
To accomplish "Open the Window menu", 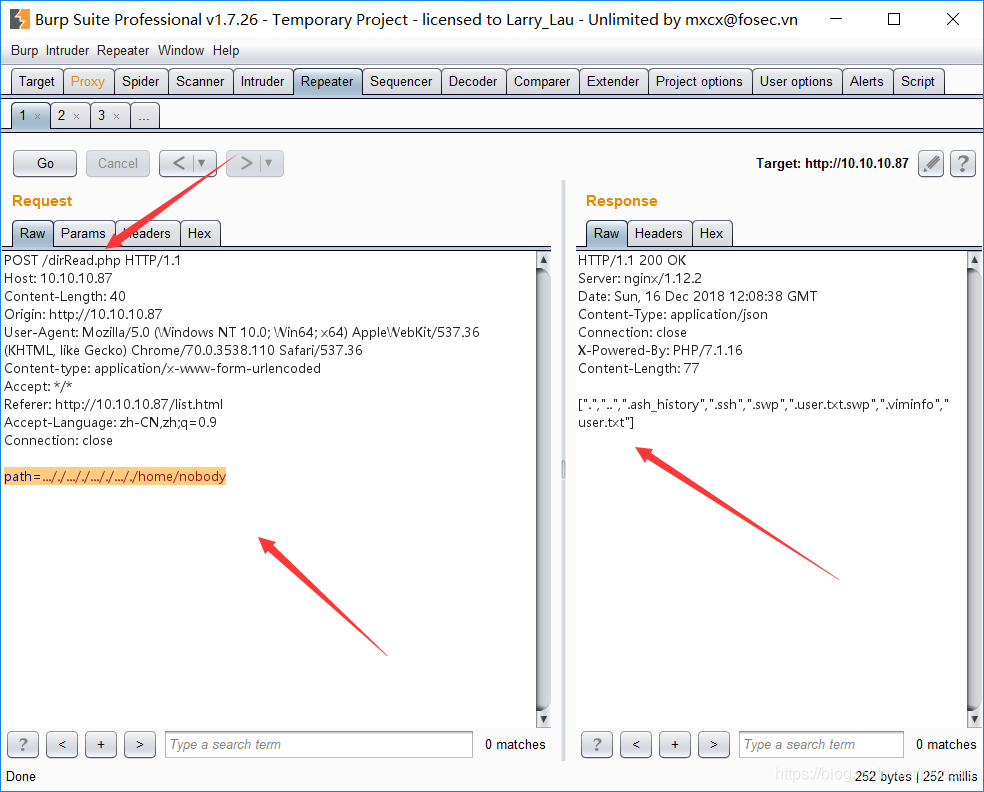I will click(181, 51).
